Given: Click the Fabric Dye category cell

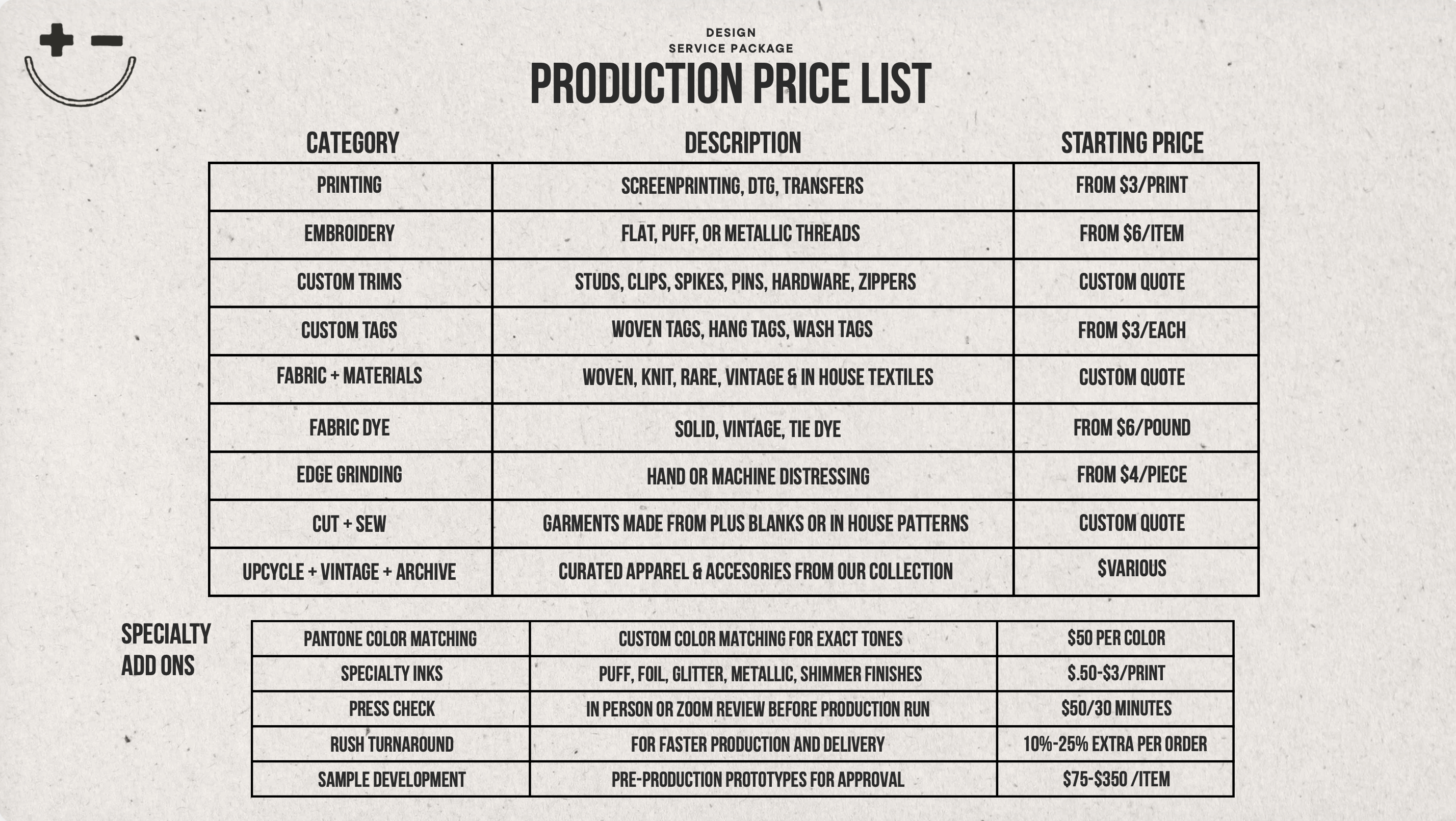Looking at the screenshot, I should pos(349,428).
